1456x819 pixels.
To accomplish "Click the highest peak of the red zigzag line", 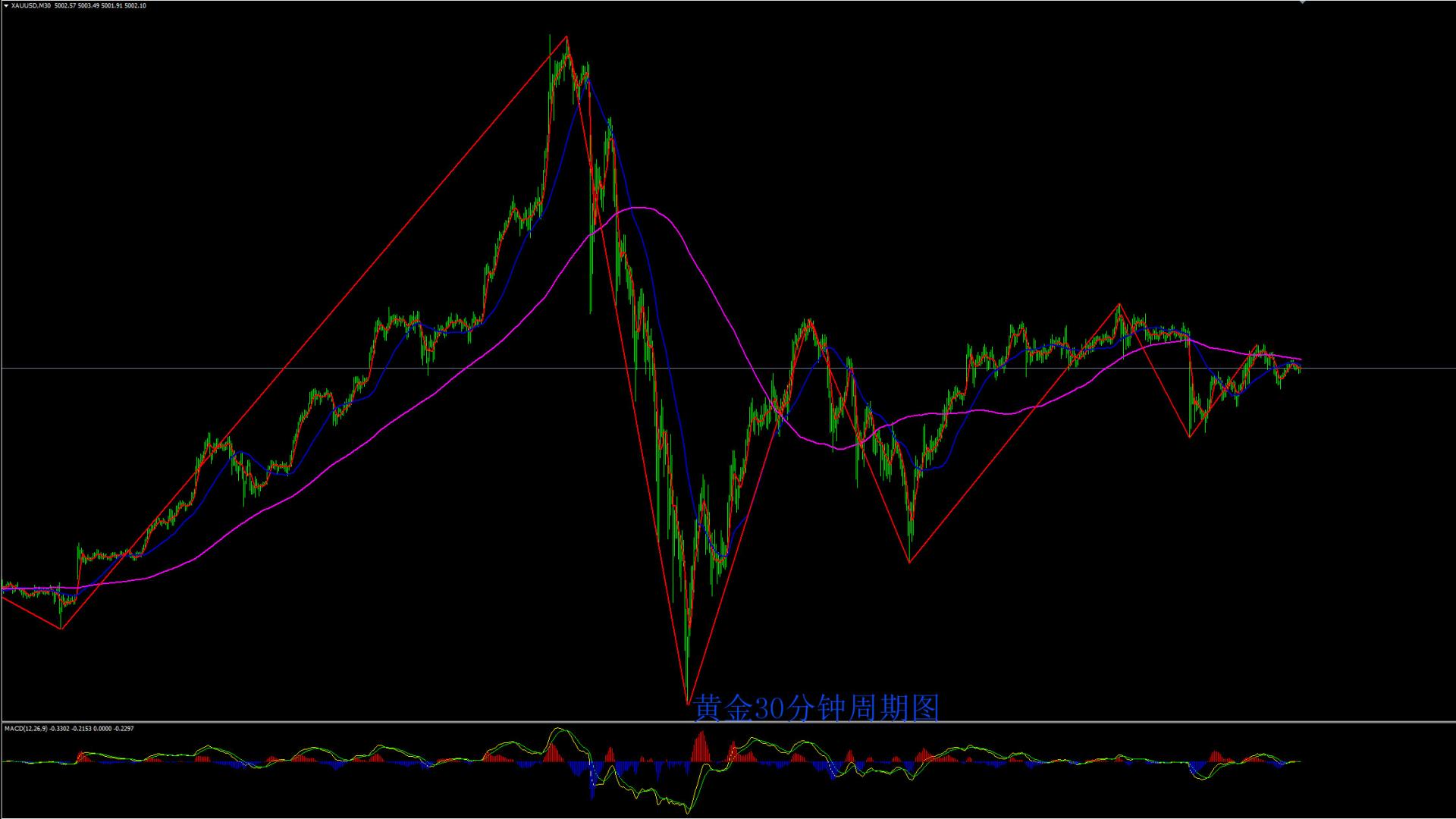I will pos(566,36).
